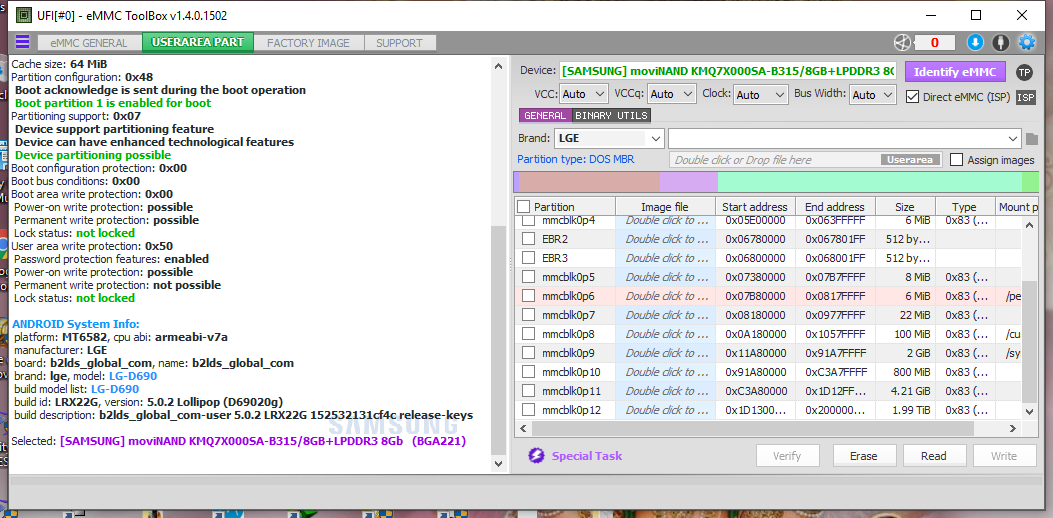Click the network globe icon
The height and width of the screenshot is (518, 1053).
click(902, 42)
